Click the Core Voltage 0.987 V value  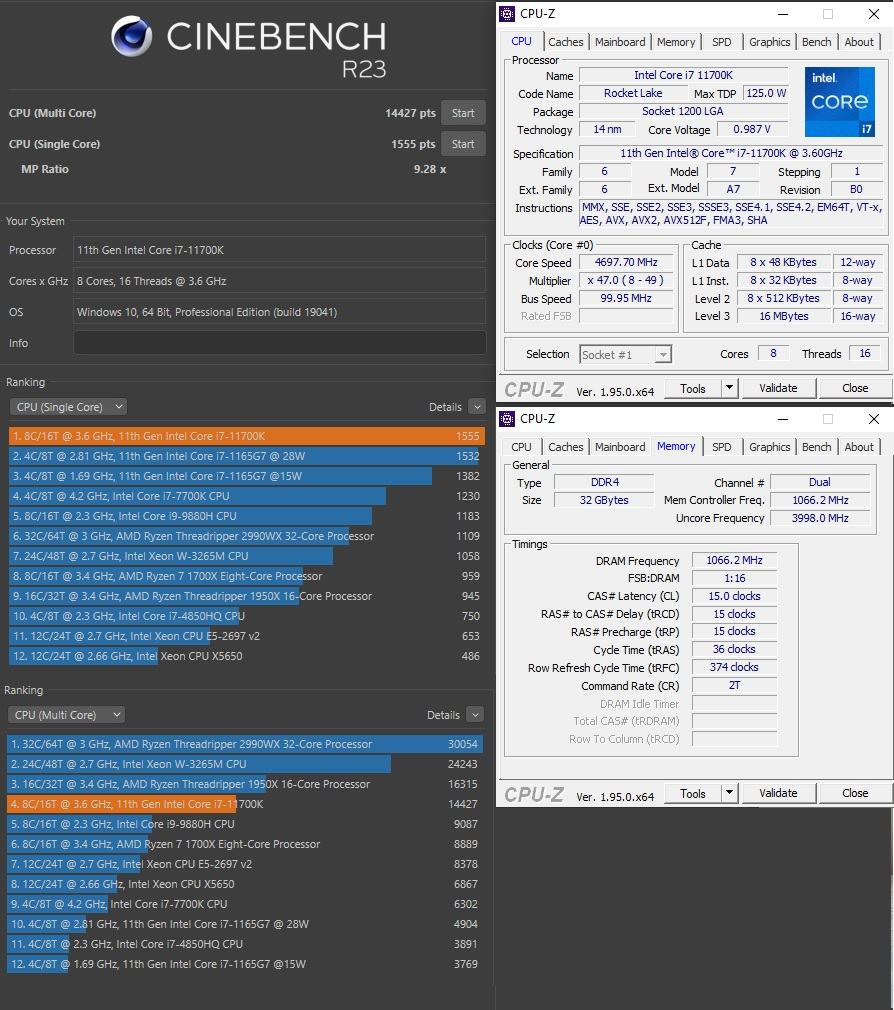[x=752, y=129]
